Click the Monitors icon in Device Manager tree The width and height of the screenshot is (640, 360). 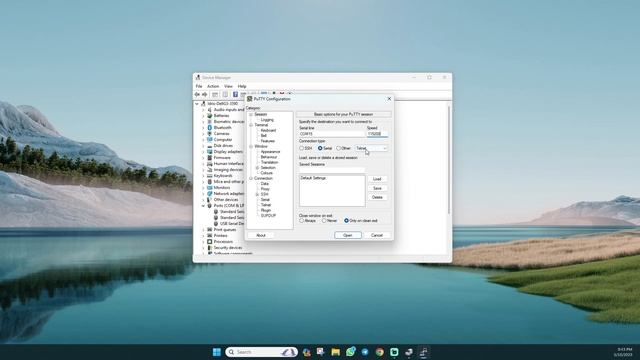pos(209,187)
